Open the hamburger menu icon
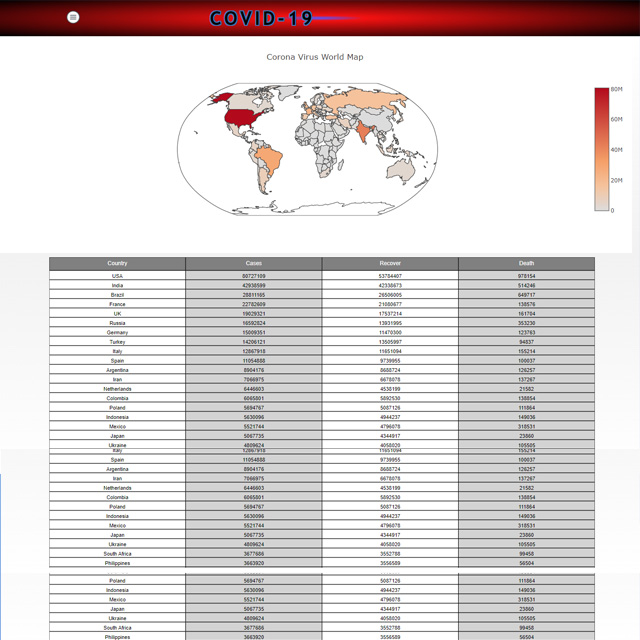 tap(73, 17)
